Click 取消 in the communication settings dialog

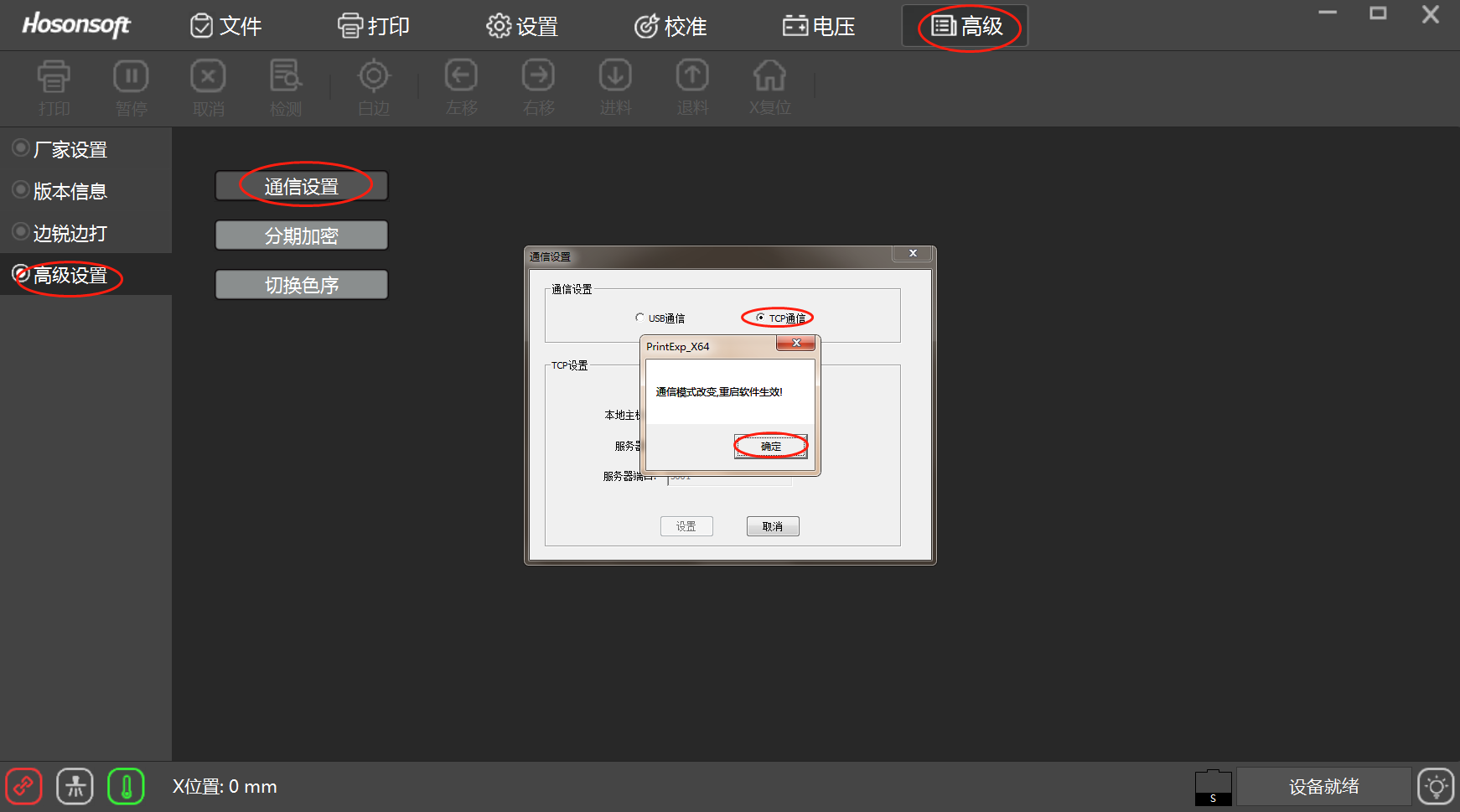click(772, 526)
